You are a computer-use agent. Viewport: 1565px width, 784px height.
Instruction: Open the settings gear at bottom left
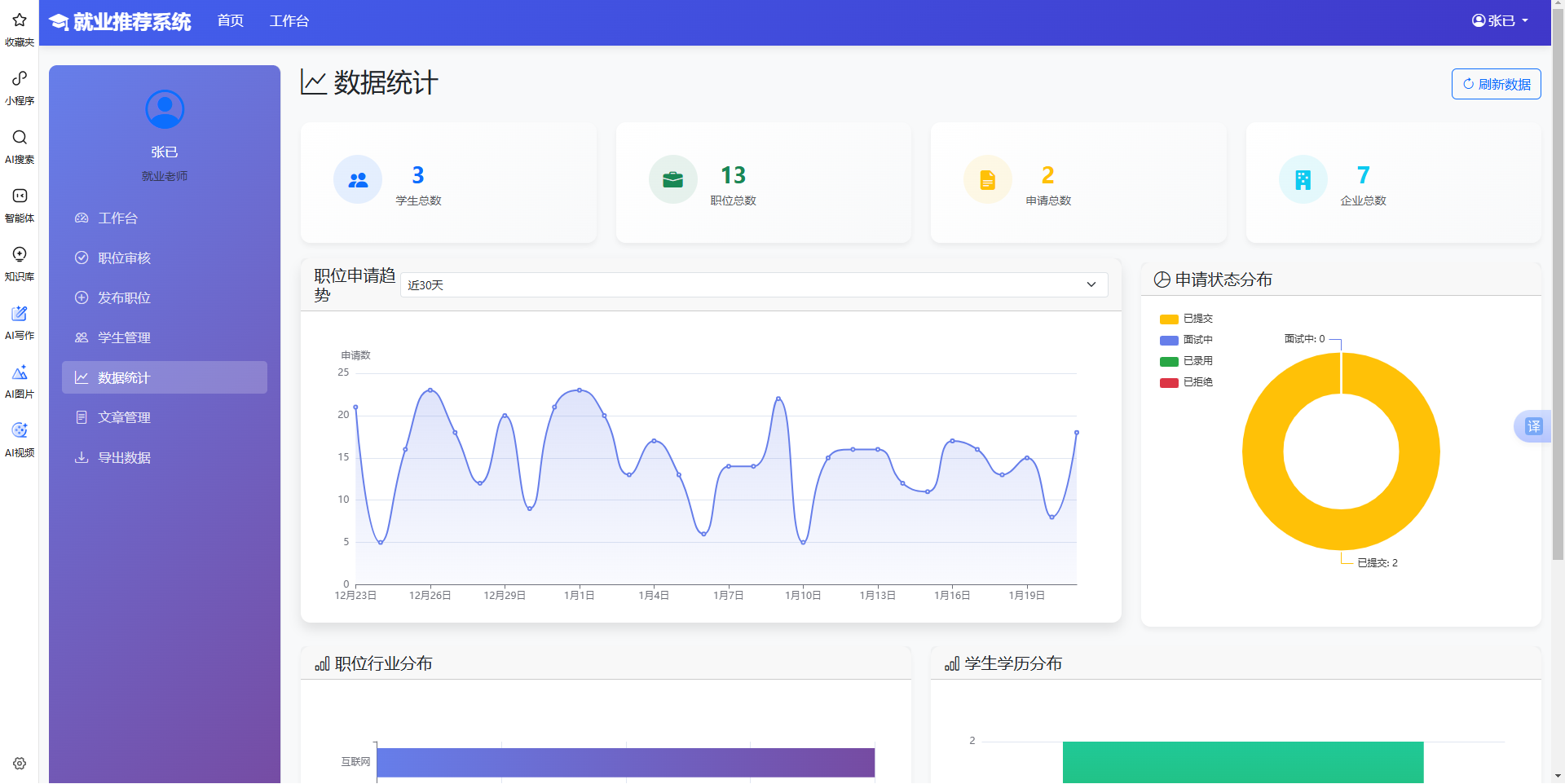19,764
